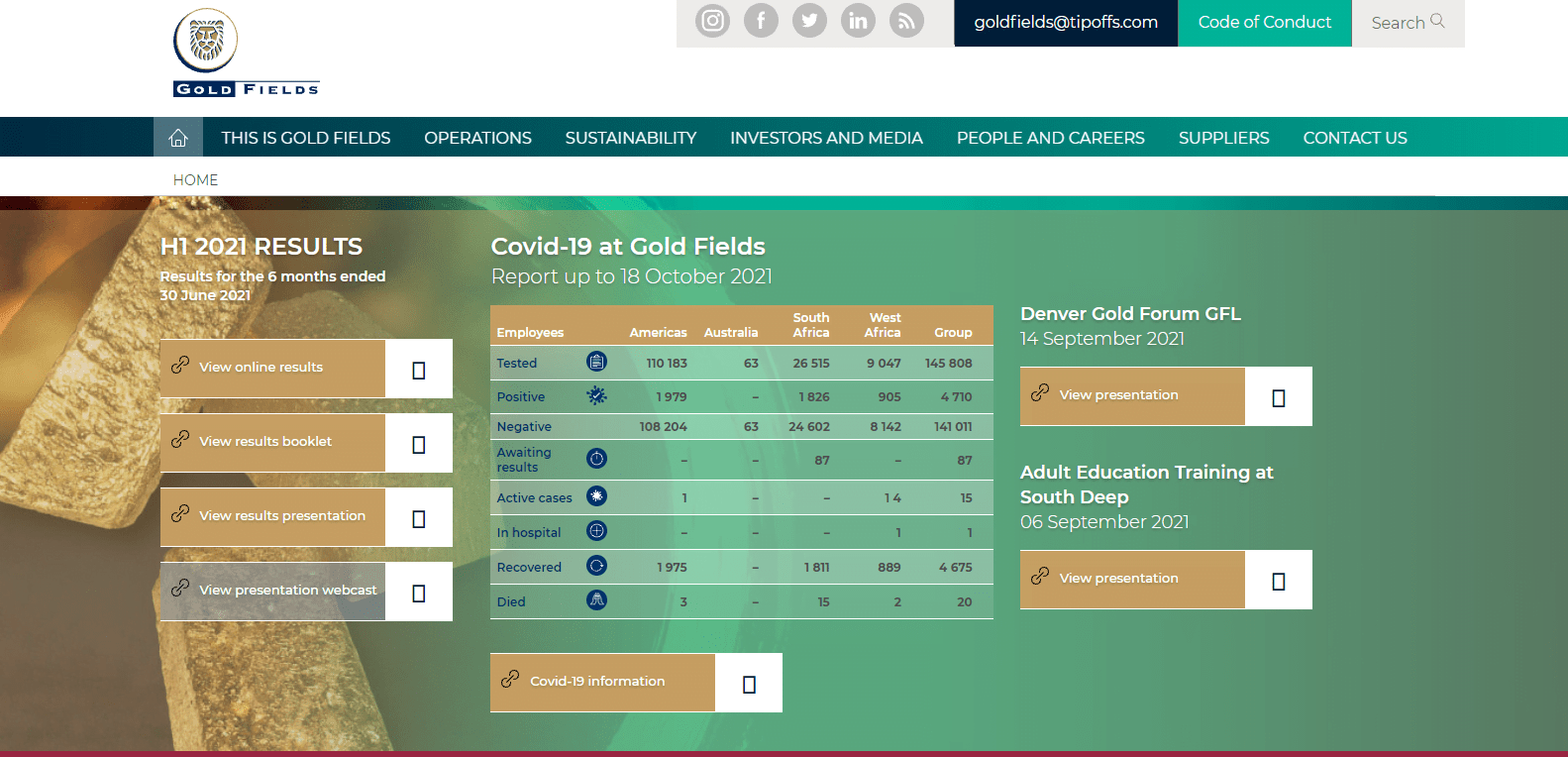Click the Tested Group total 145 808
This screenshot has width=1568, height=757.
click(x=948, y=363)
